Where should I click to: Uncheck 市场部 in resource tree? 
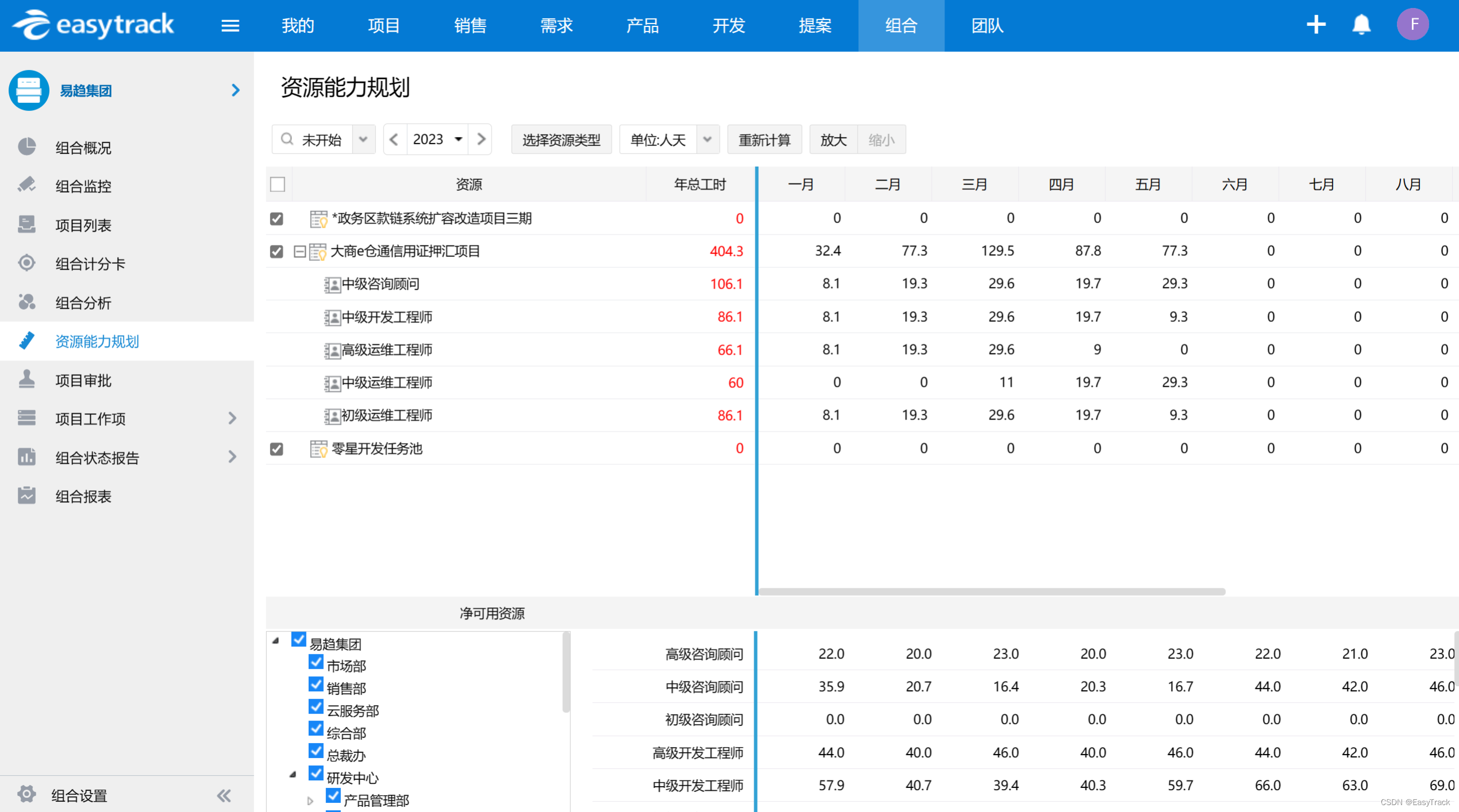pyautogui.click(x=316, y=662)
